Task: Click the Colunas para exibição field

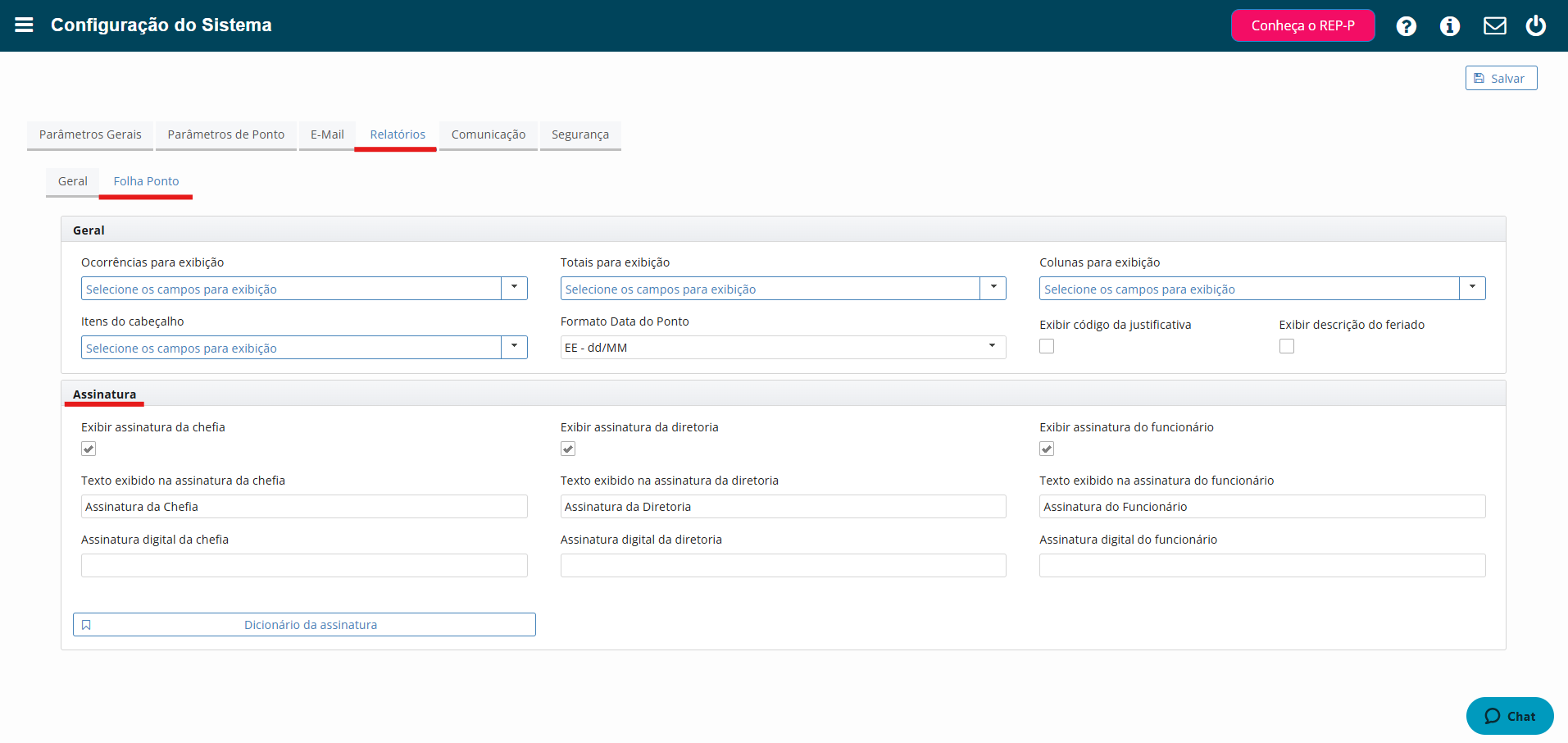Action: [1250, 288]
